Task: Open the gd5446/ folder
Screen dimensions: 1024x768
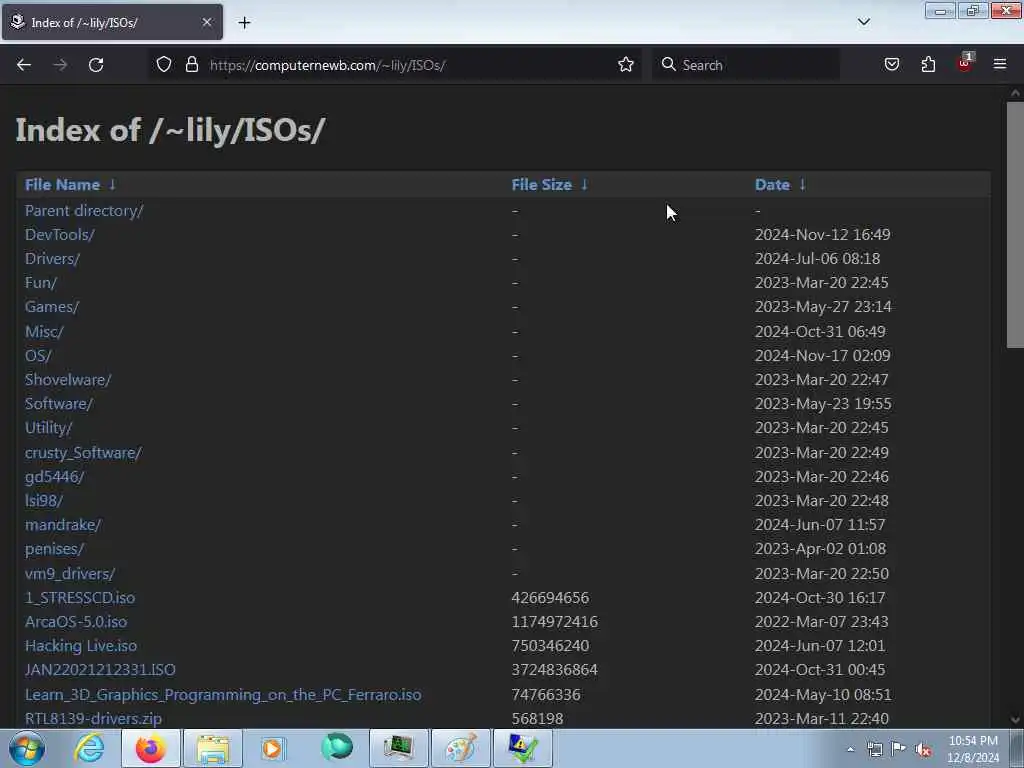Action: pyautogui.click(x=54, y=477)
